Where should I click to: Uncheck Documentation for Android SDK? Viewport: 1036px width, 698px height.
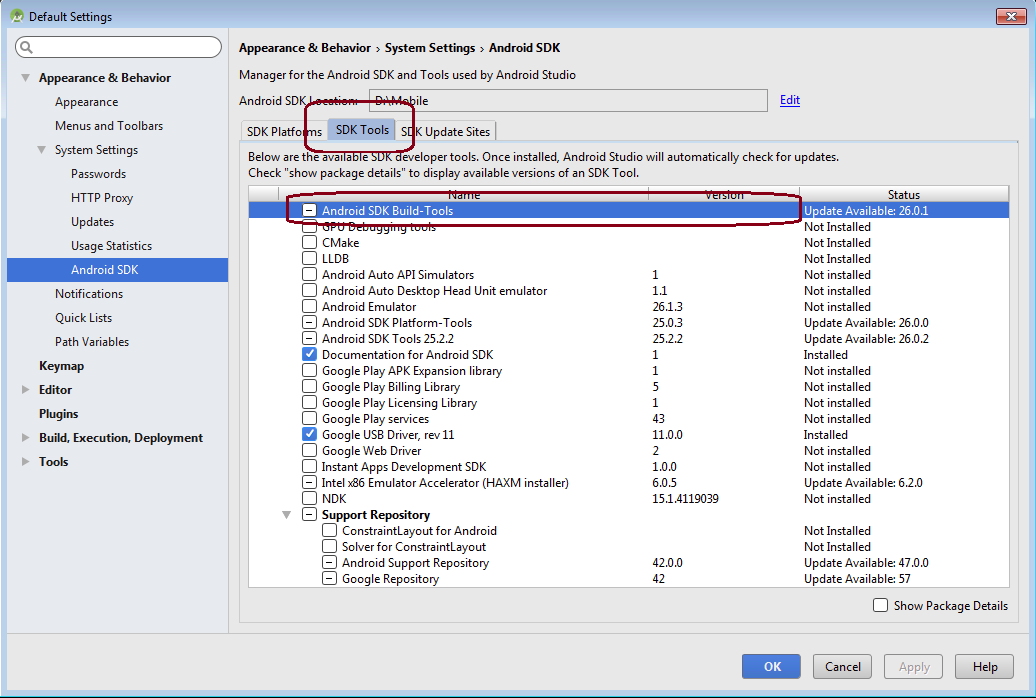point(310,355)
